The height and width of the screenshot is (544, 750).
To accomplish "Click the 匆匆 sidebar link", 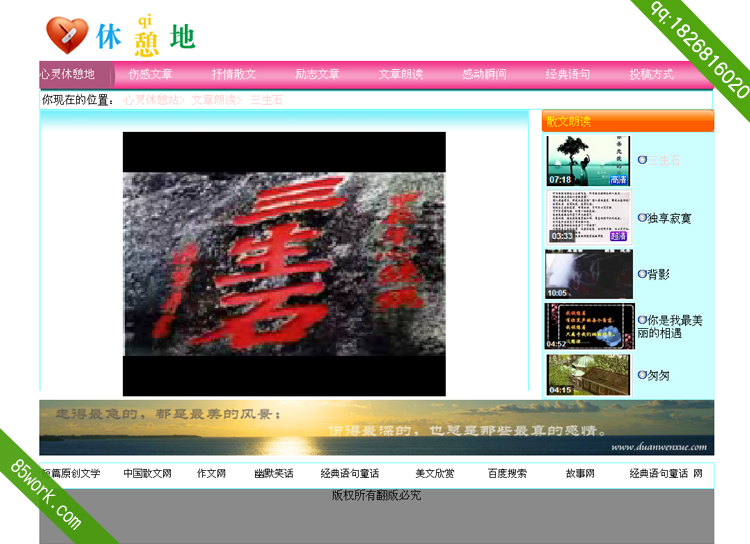I will (x=658, y=376).
